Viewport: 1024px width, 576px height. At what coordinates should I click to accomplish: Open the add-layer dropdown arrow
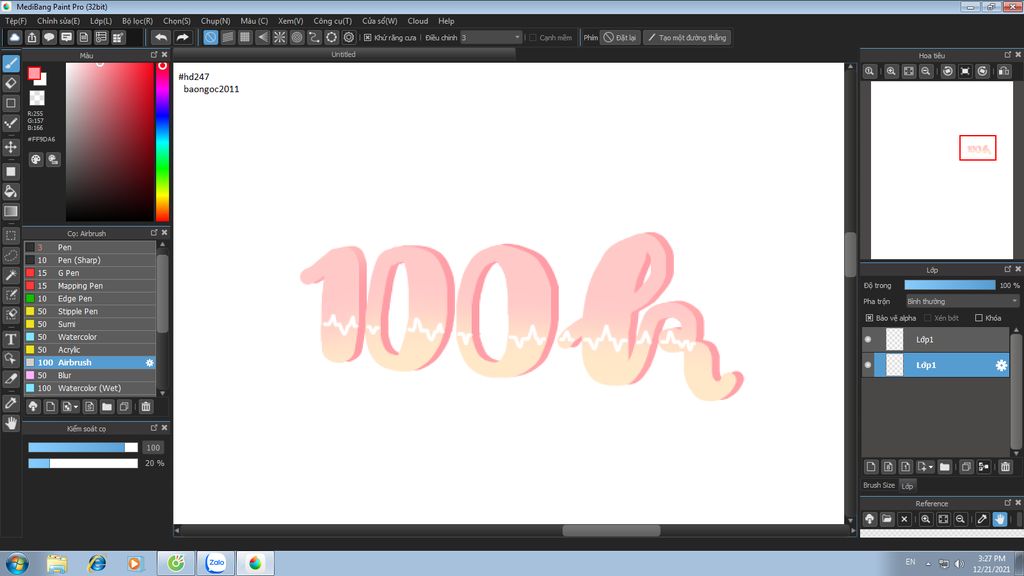click(x=931, y=467)
